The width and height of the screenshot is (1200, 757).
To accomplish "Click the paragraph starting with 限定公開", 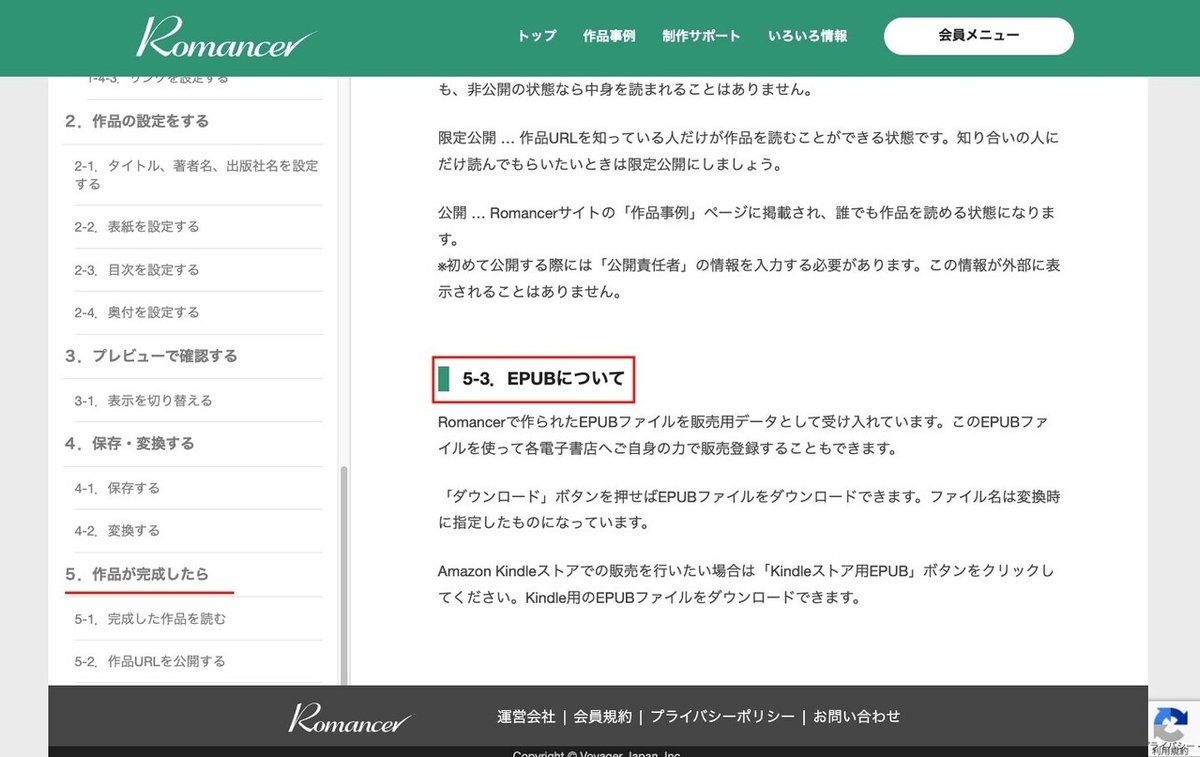I will coord(748,150).
